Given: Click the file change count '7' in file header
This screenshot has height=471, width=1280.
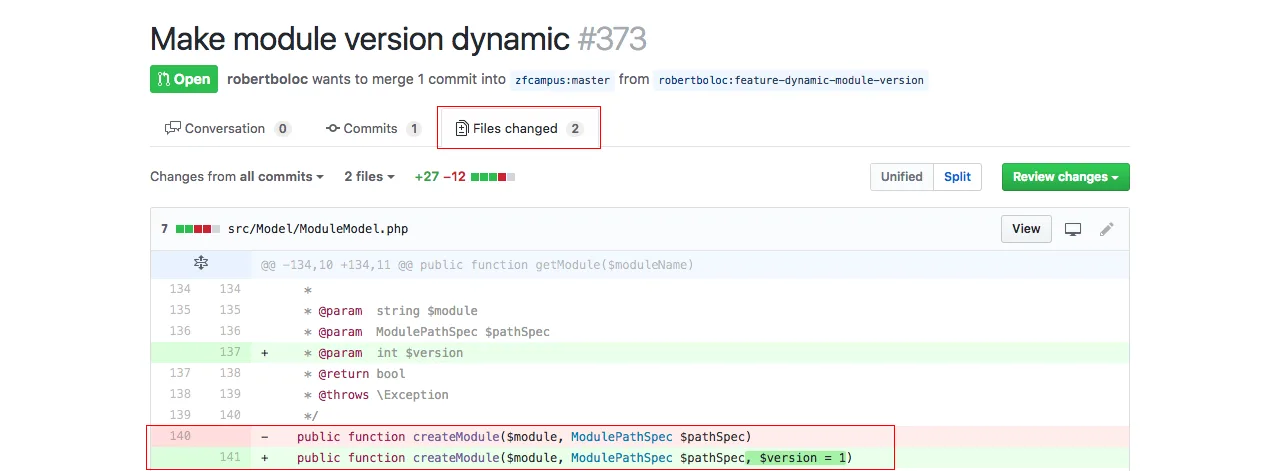Looking at the screenshot, I should [x=164, y=229].
